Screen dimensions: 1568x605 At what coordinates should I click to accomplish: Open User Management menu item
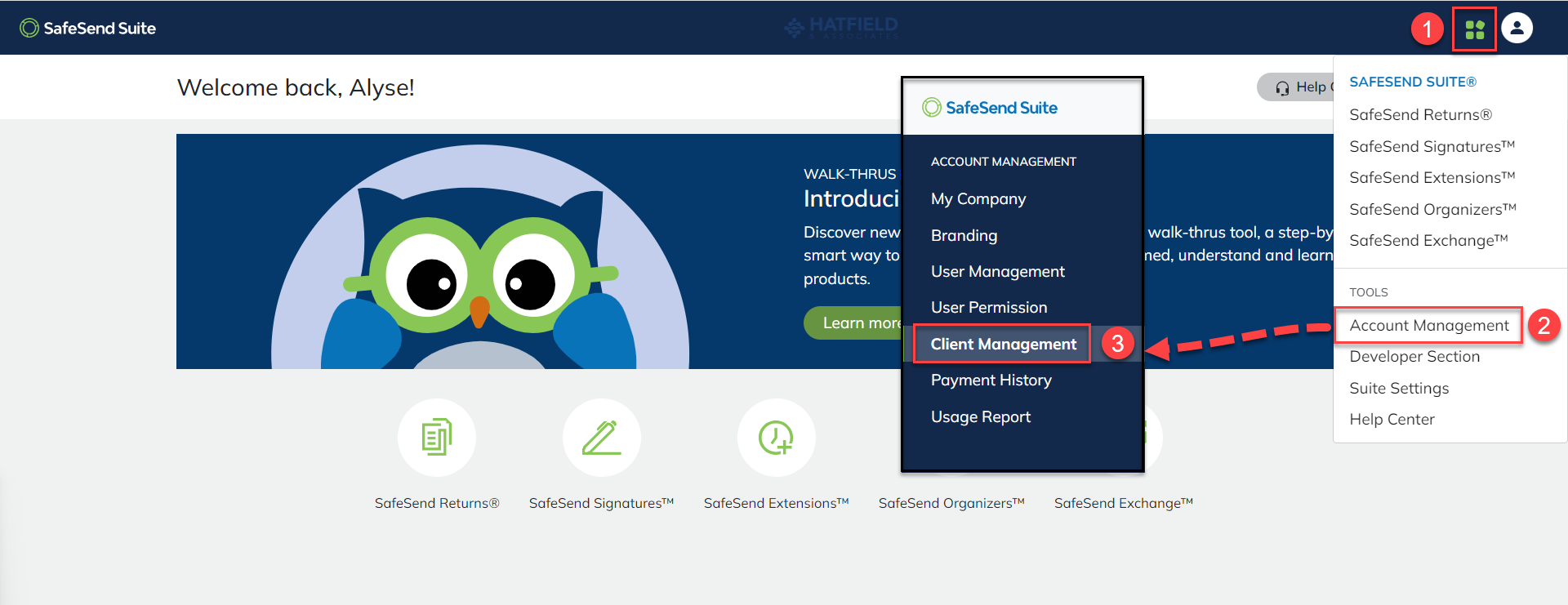(998, 271)
